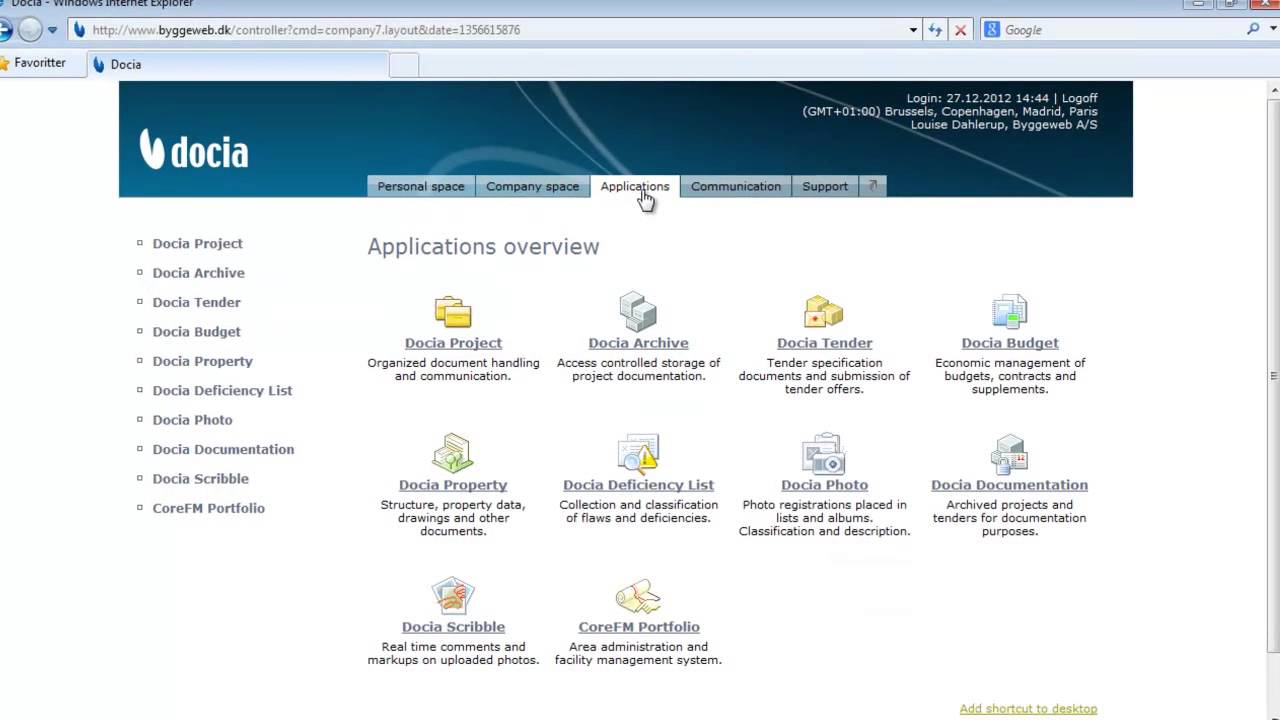Viewport: 1280px width, 720px height.
Task: Click the search magnifier icon
Action: 1253,30
